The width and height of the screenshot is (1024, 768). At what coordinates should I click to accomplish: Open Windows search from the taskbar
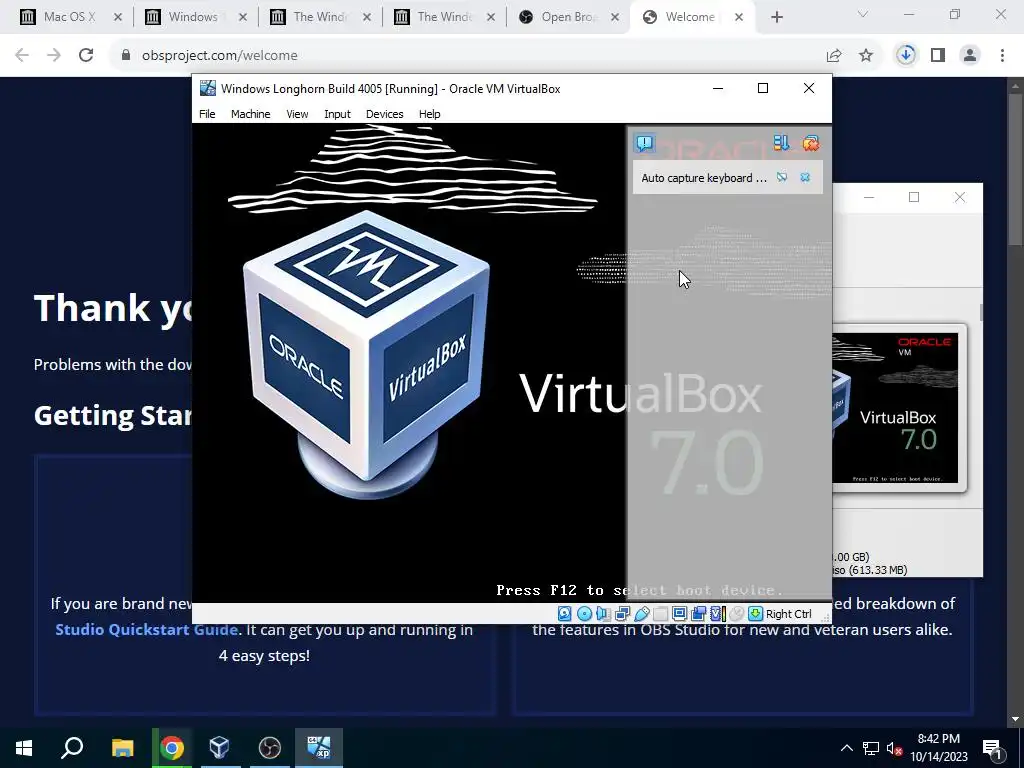point(72,748)
